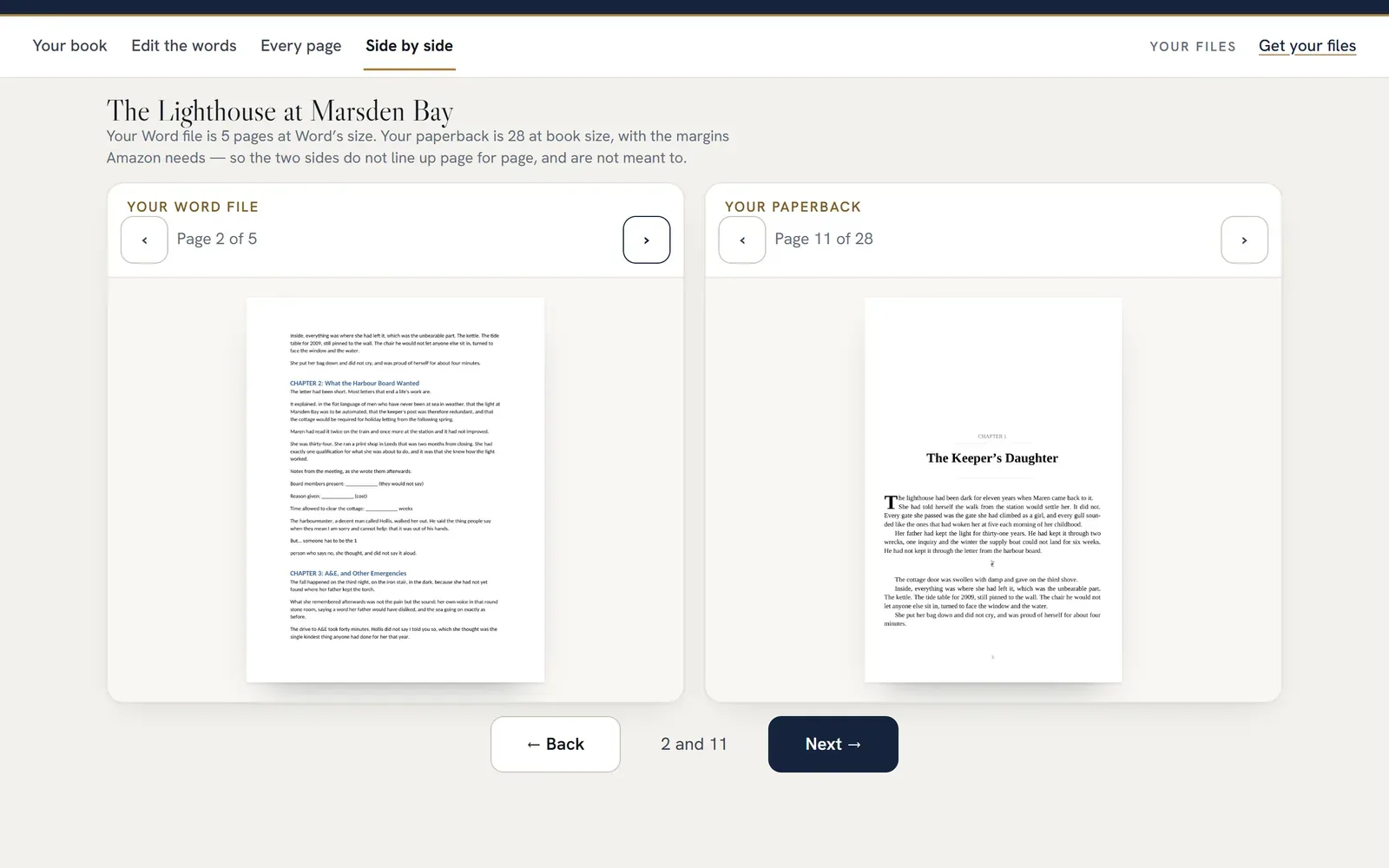This screenshot has height=868, width=1389.
Task: Open the Your book tab
Action: (x=69, y=46)
